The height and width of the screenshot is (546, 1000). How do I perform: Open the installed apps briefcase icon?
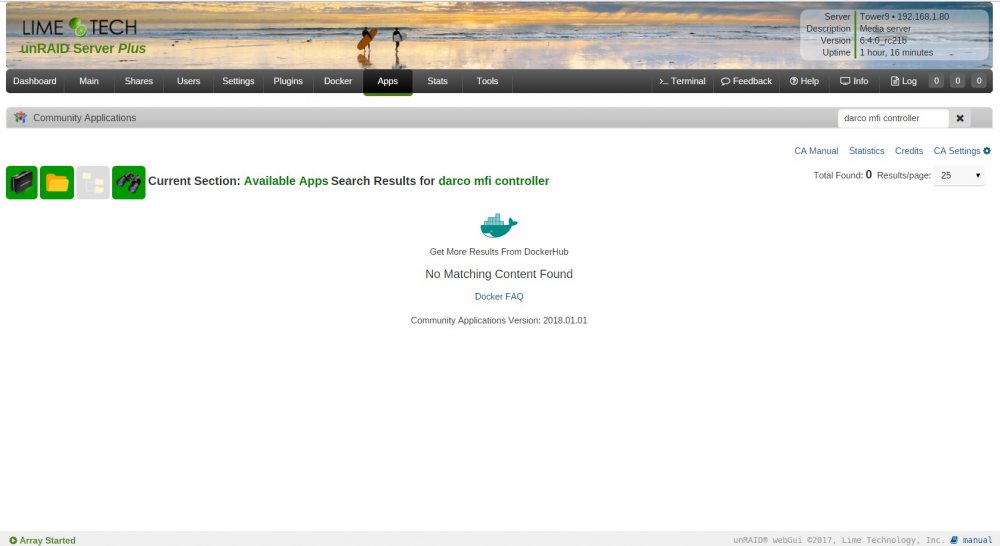pos(22,182)
